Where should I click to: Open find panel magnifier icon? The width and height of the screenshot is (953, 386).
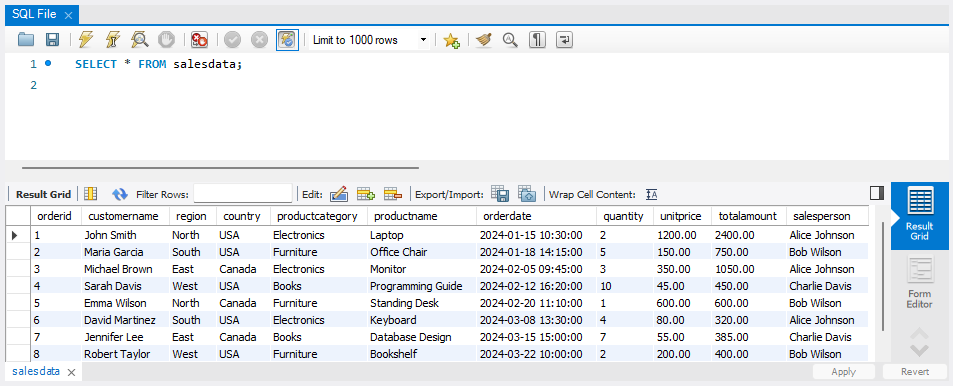510,40
